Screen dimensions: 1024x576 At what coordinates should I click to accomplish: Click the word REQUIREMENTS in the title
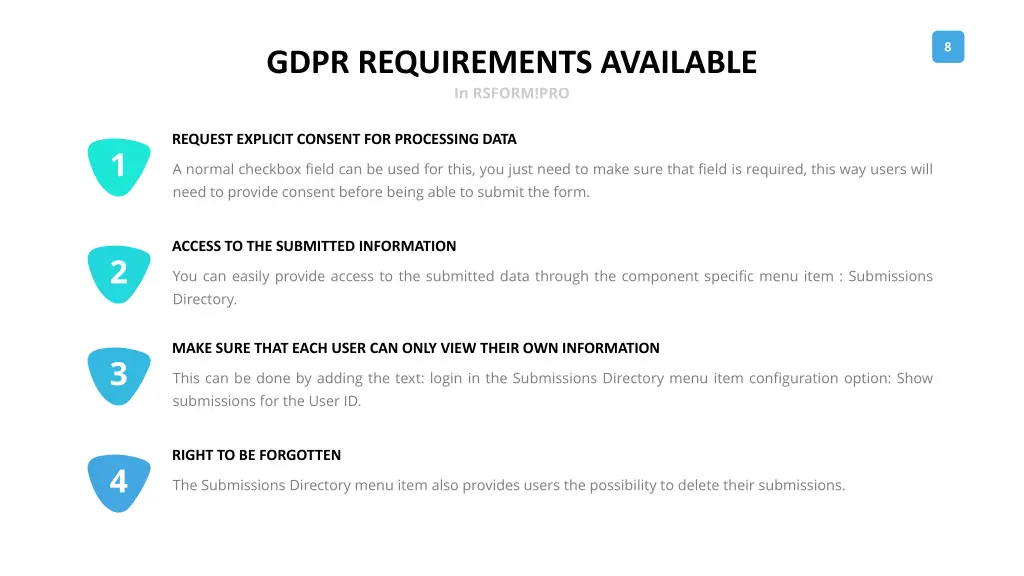pyautogui.click(x=476, y=63)
